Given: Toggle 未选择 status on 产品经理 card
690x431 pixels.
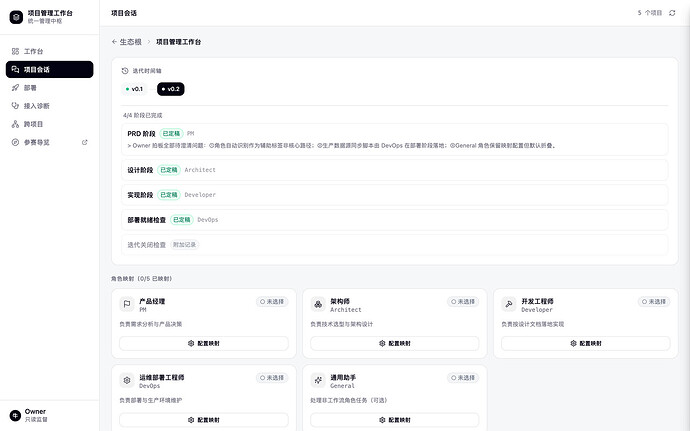Looking at the screenshot, I should (272, 302).
